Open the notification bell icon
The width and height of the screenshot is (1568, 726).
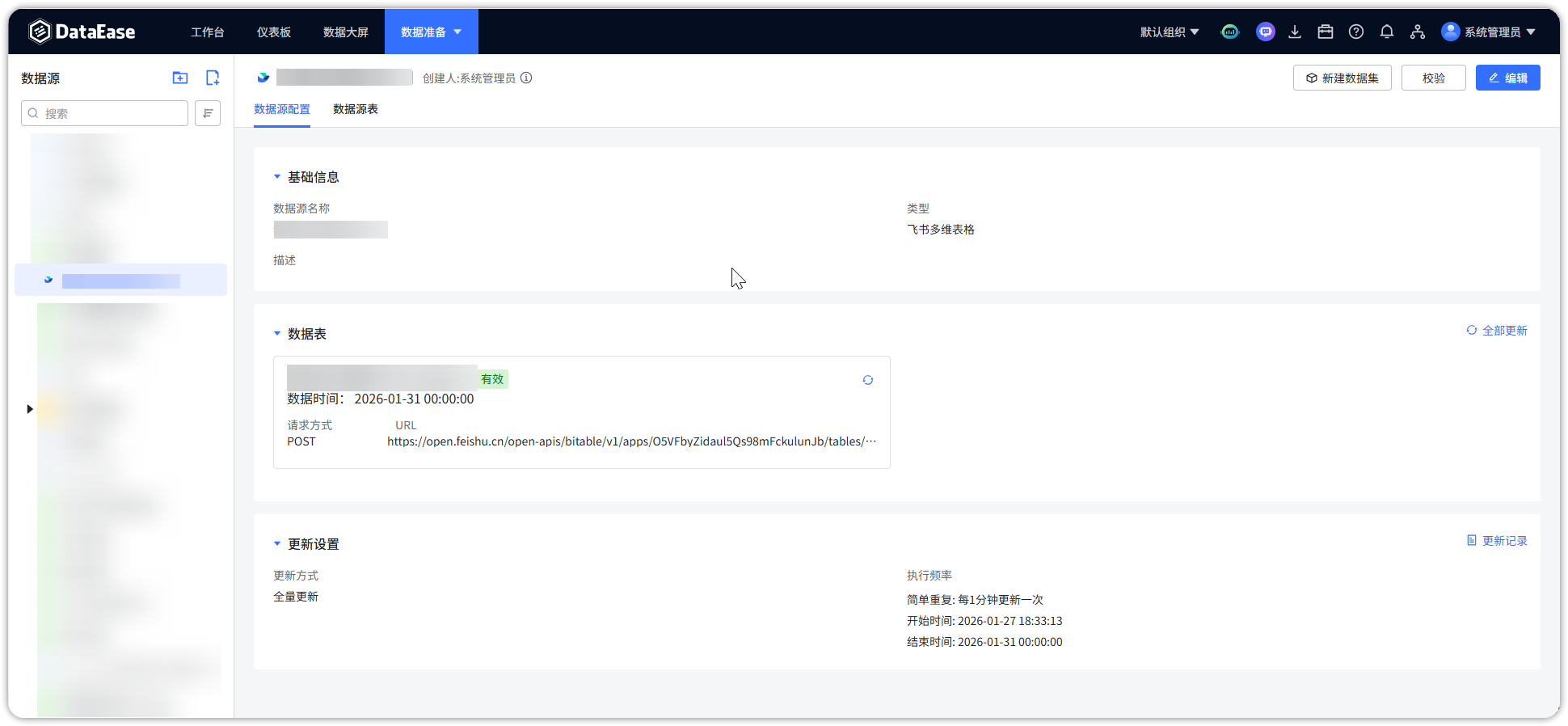coord(1387,32)
